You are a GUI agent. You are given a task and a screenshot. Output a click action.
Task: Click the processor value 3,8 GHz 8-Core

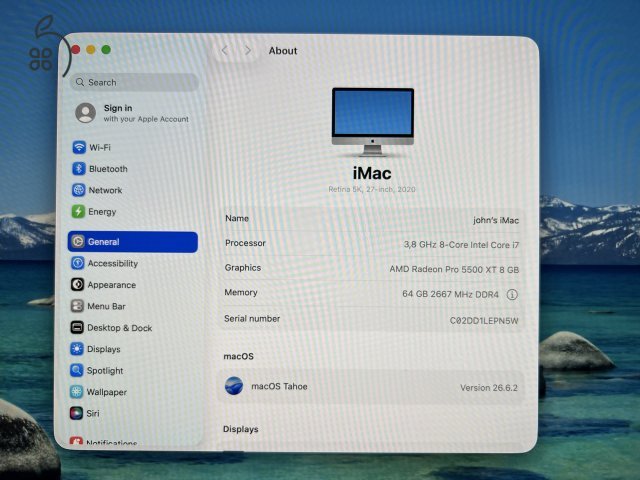click(x=461, y=245)
